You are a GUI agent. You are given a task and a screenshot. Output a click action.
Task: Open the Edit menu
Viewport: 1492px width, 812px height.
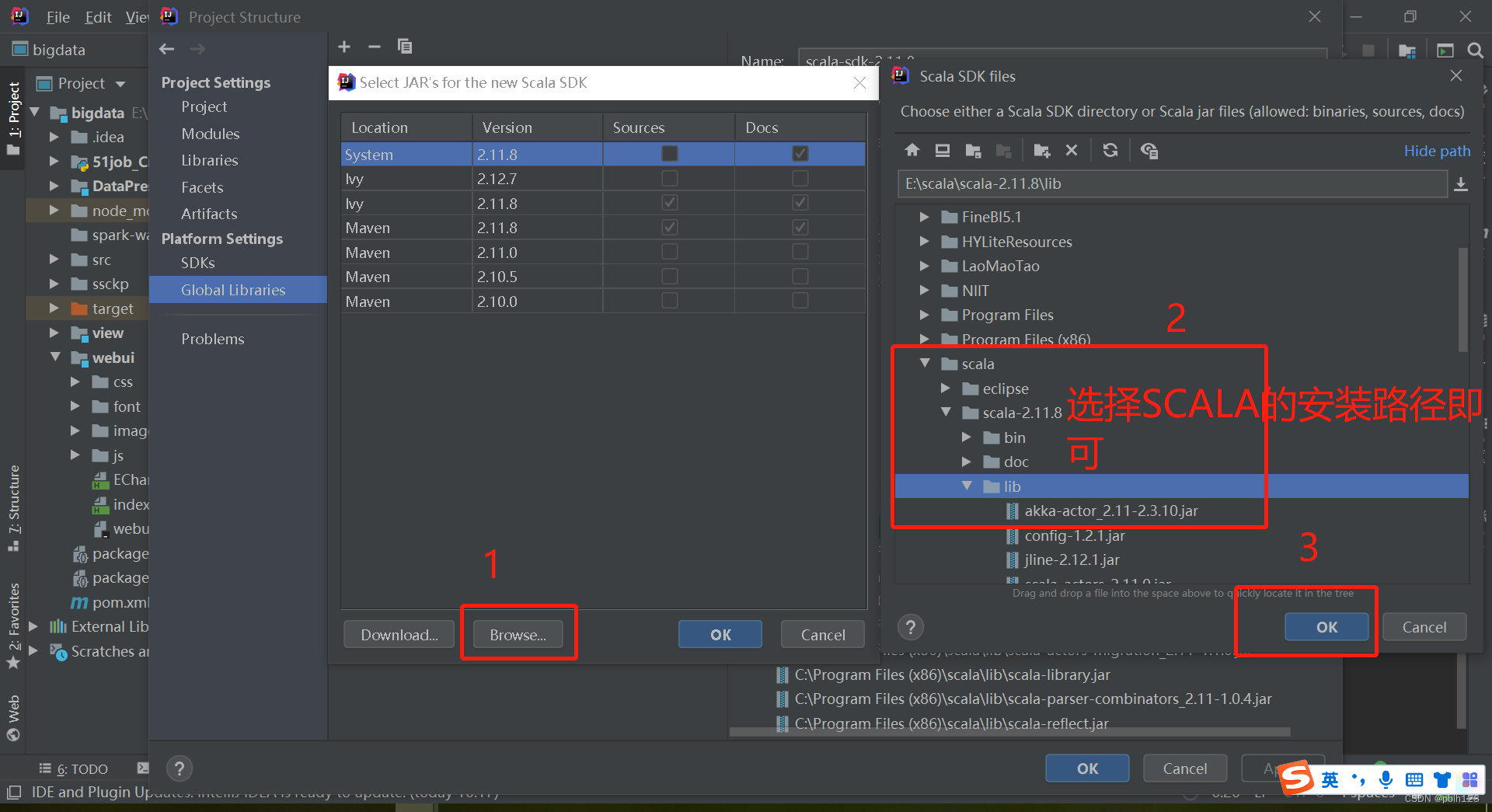click(98, 17)
